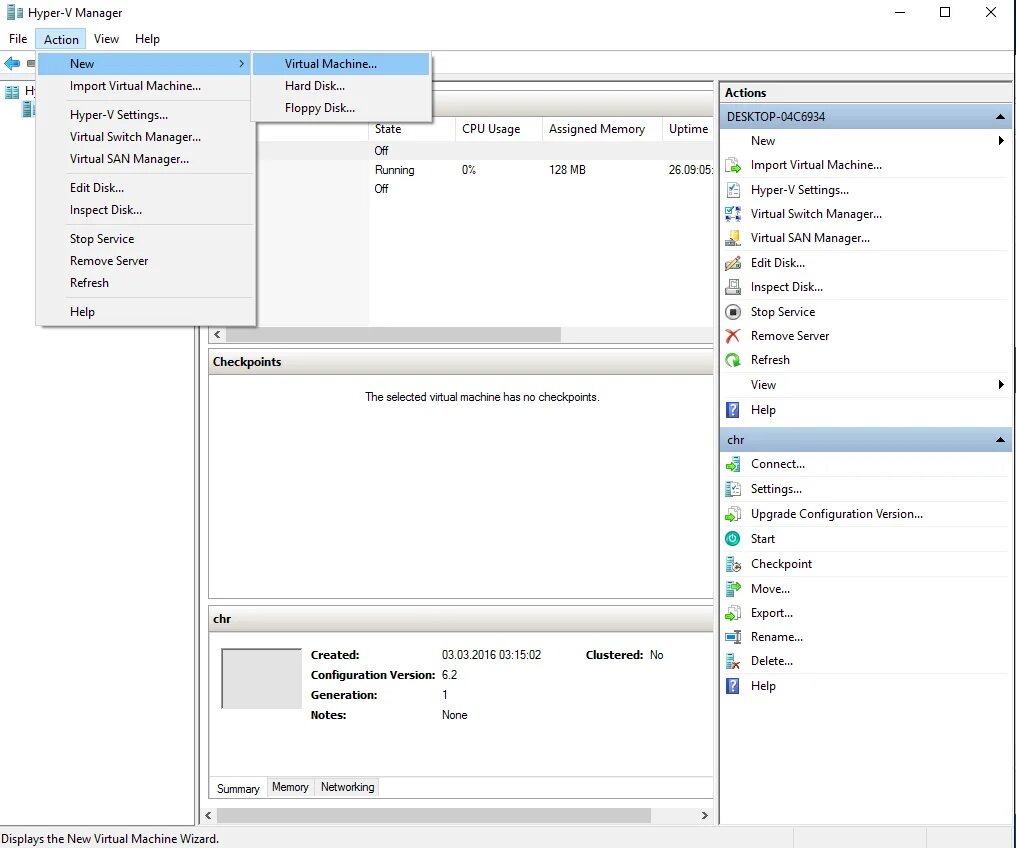Choose Virtual SAN Manager... in Action menu
The width and height of the screenshot is (1016, 848).
tap(145, 159)
